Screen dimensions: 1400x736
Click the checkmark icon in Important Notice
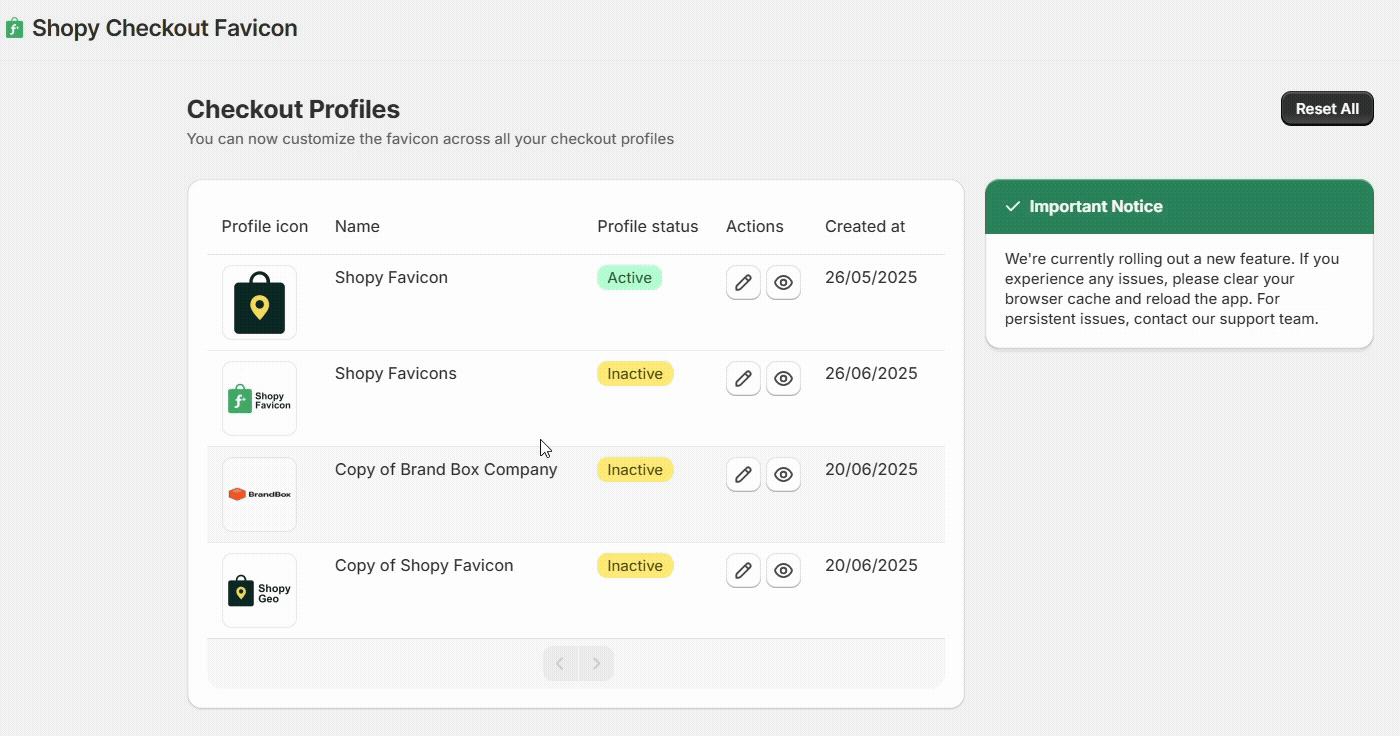click(1012, 206)
